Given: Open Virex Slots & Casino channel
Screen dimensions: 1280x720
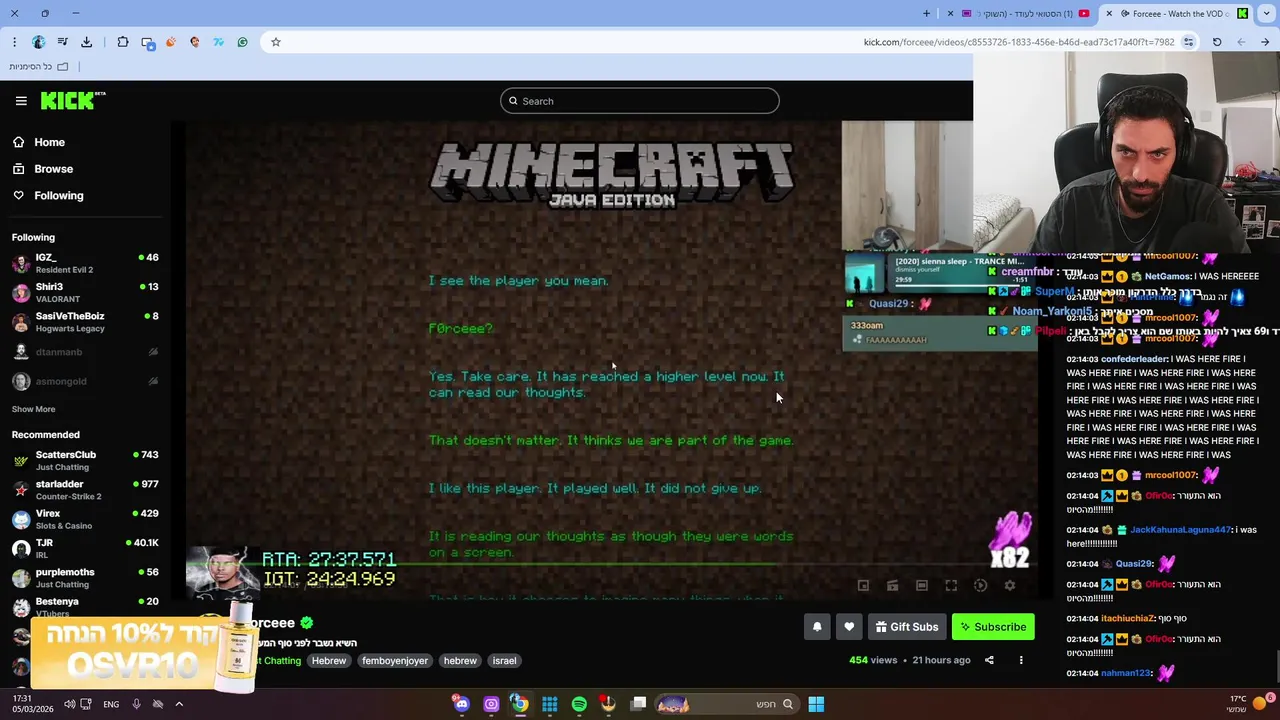Looking at the screenshot, I should pyautogui.click(x=85, y=519).
